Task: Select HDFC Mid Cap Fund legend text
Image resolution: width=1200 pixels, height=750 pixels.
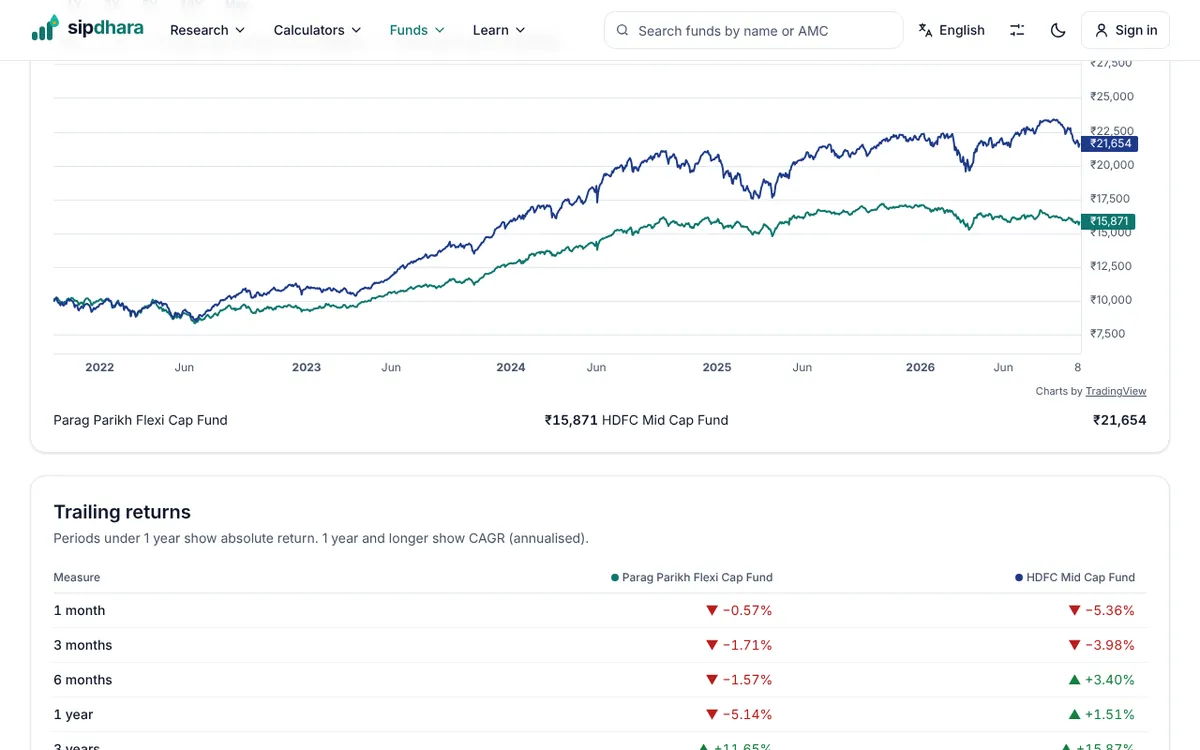Action: 665,420
